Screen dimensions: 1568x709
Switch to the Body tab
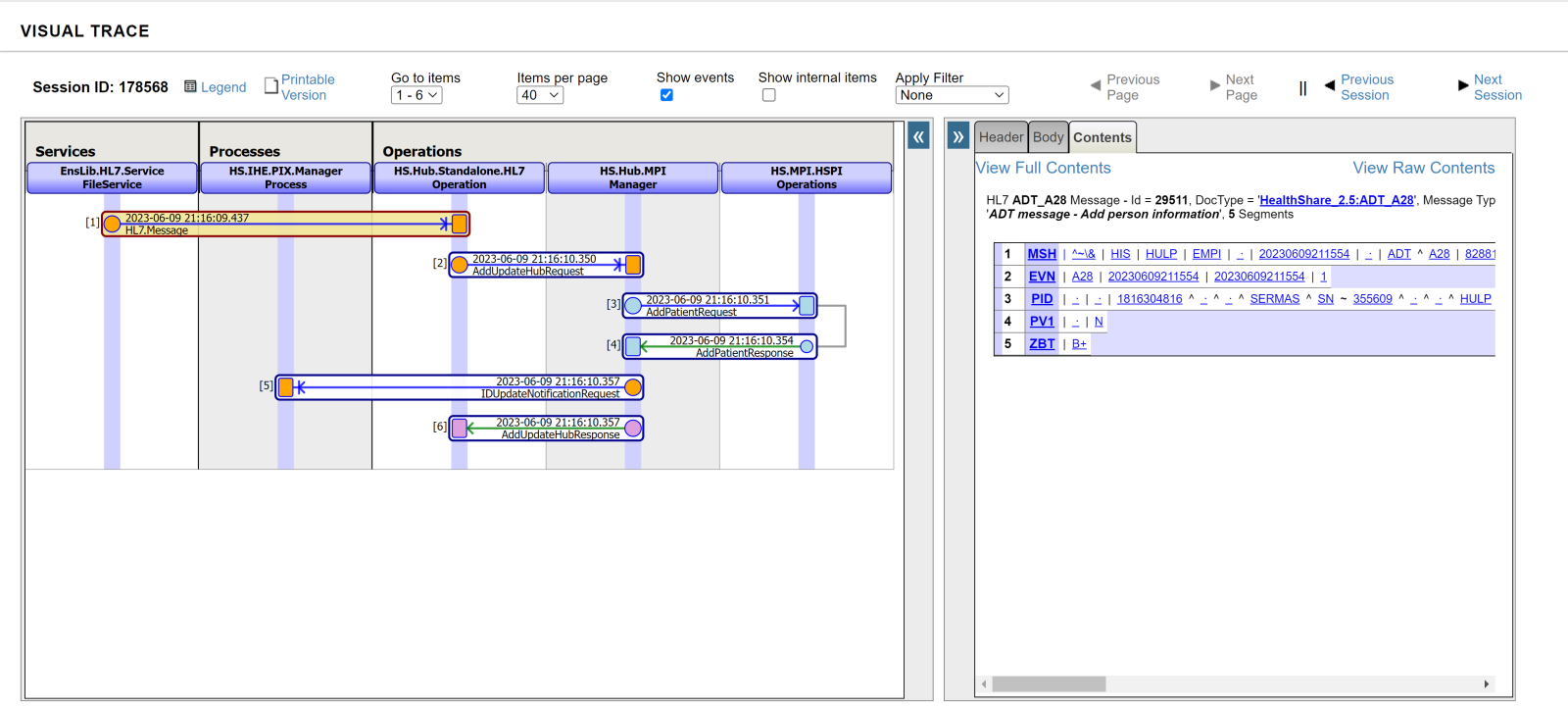[x=1048, y=137]
